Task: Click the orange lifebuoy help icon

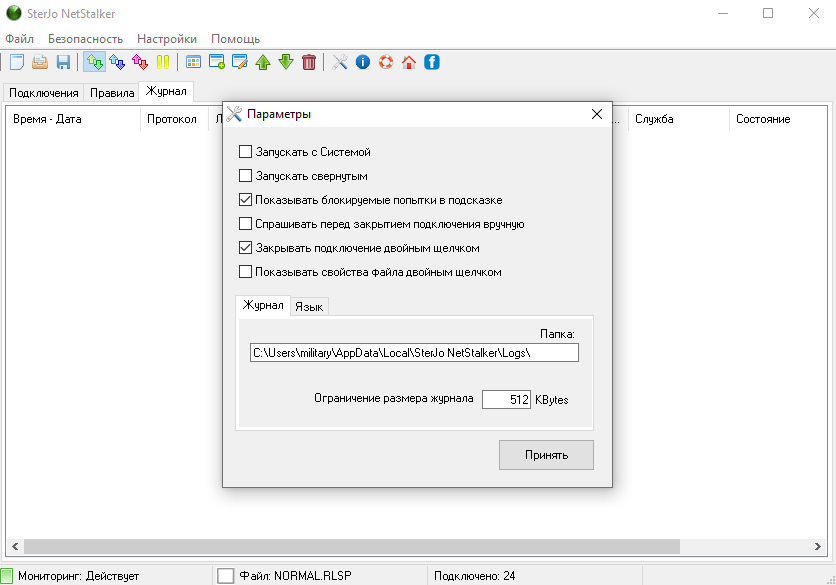Action: tap(386, 62)
